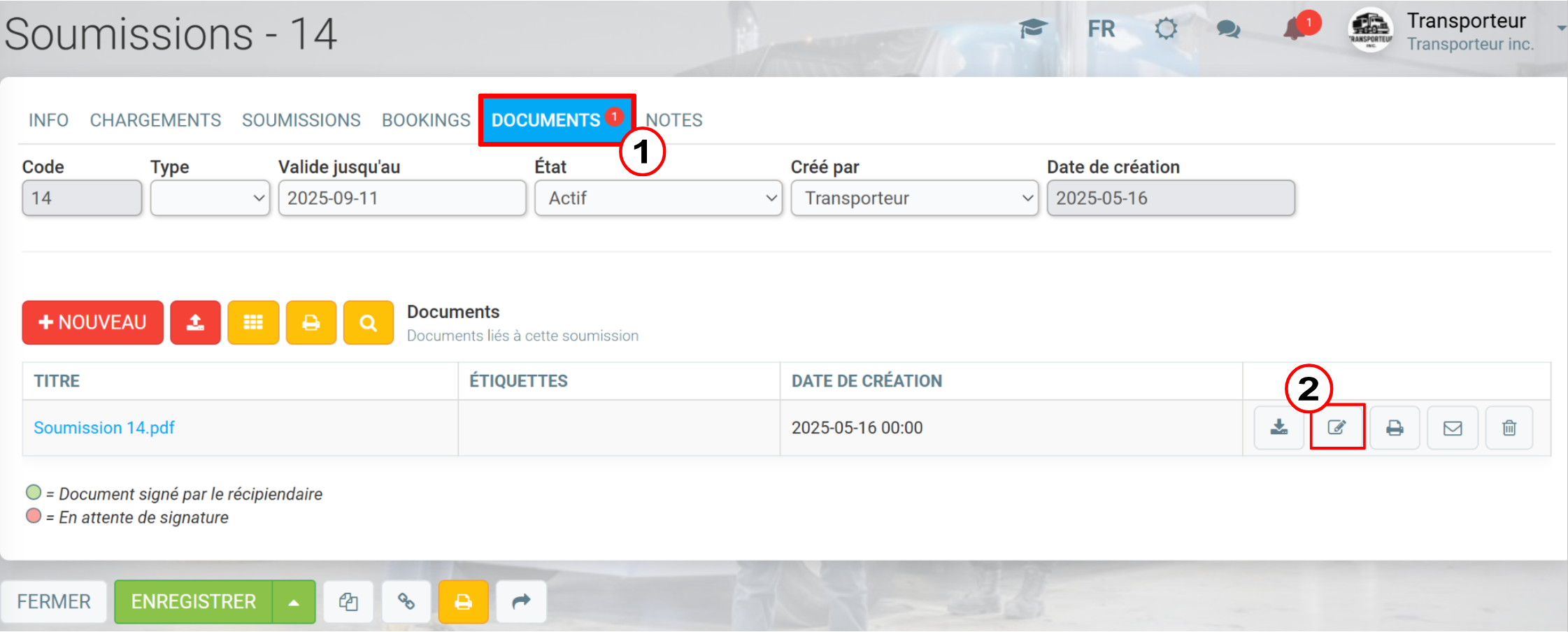The height and width of the screenshot is (632, 1568).
Task: Switch to the Chargements tab
Action: [155, 120]
